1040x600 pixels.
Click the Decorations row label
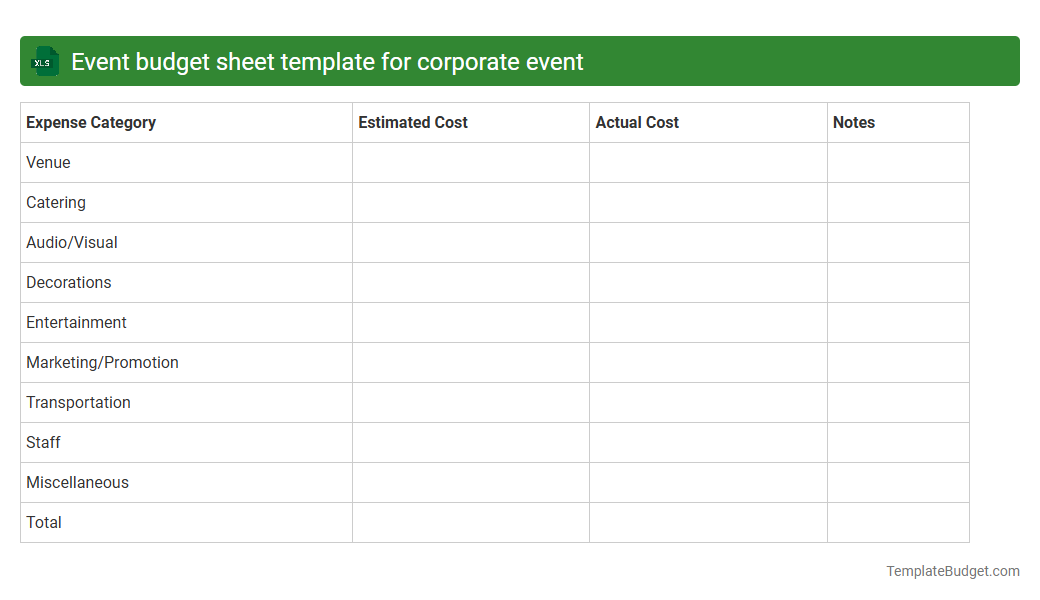tap(68, 282)
